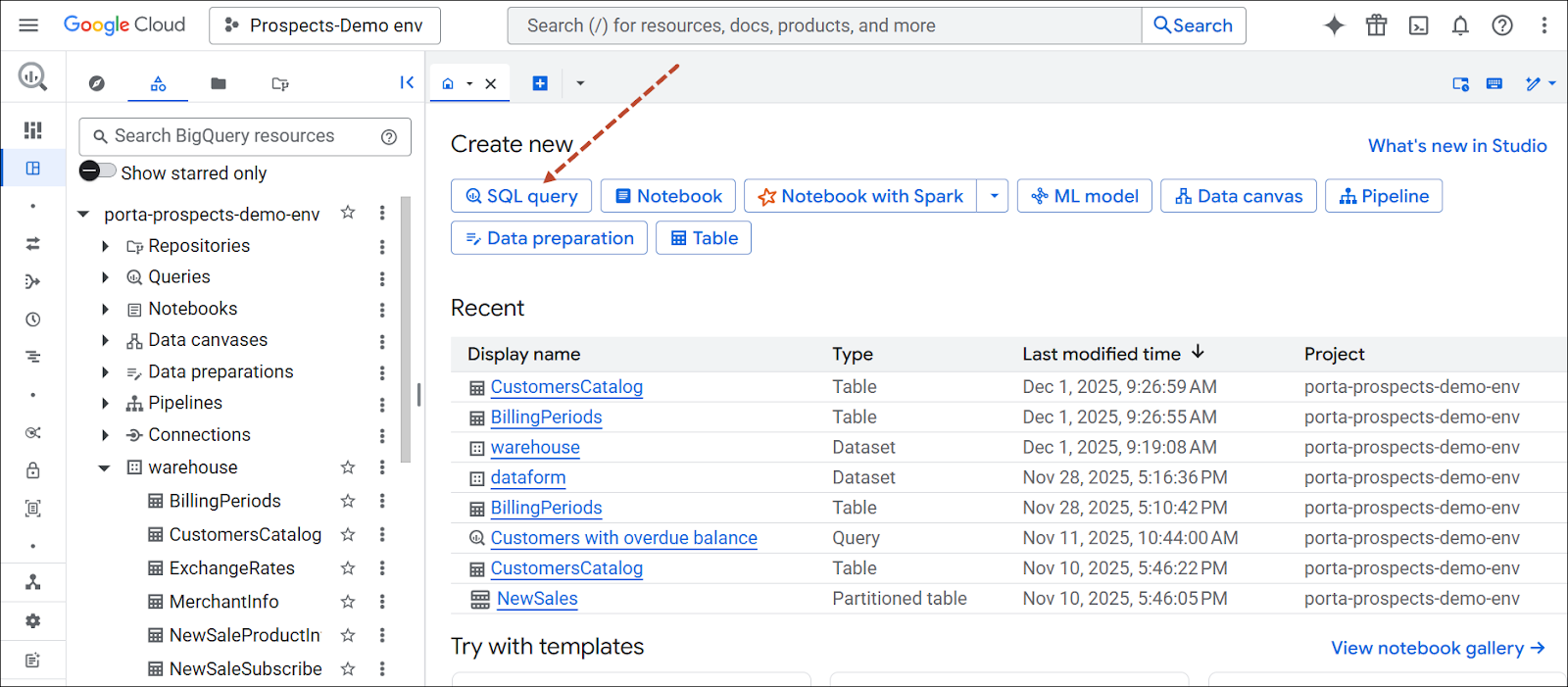This screenshot has width=1568, height=687.
Task: Star the MerchantInfo table
Action: pyautogui.click(x=348, y=602)
